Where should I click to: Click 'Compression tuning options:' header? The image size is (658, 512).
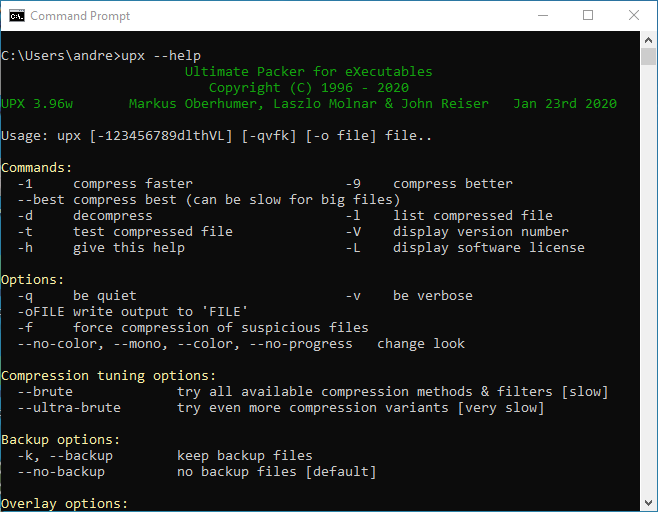click(x=108, y=376)
